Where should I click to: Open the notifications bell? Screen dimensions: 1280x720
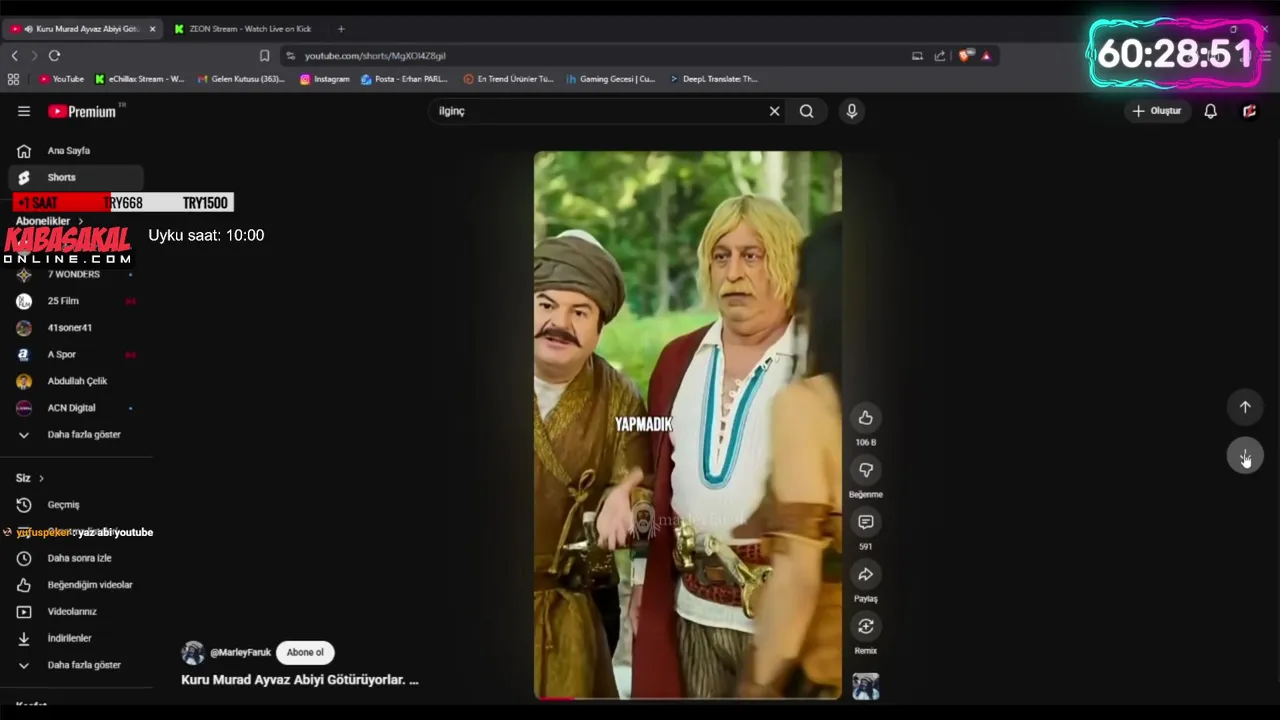(x=1210, y=111)
